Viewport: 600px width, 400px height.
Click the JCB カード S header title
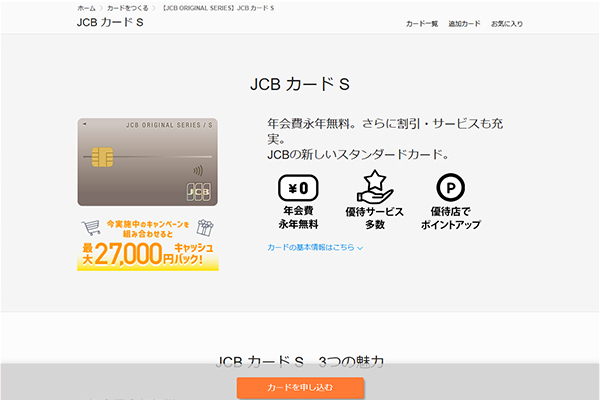[x=110, y=23]
